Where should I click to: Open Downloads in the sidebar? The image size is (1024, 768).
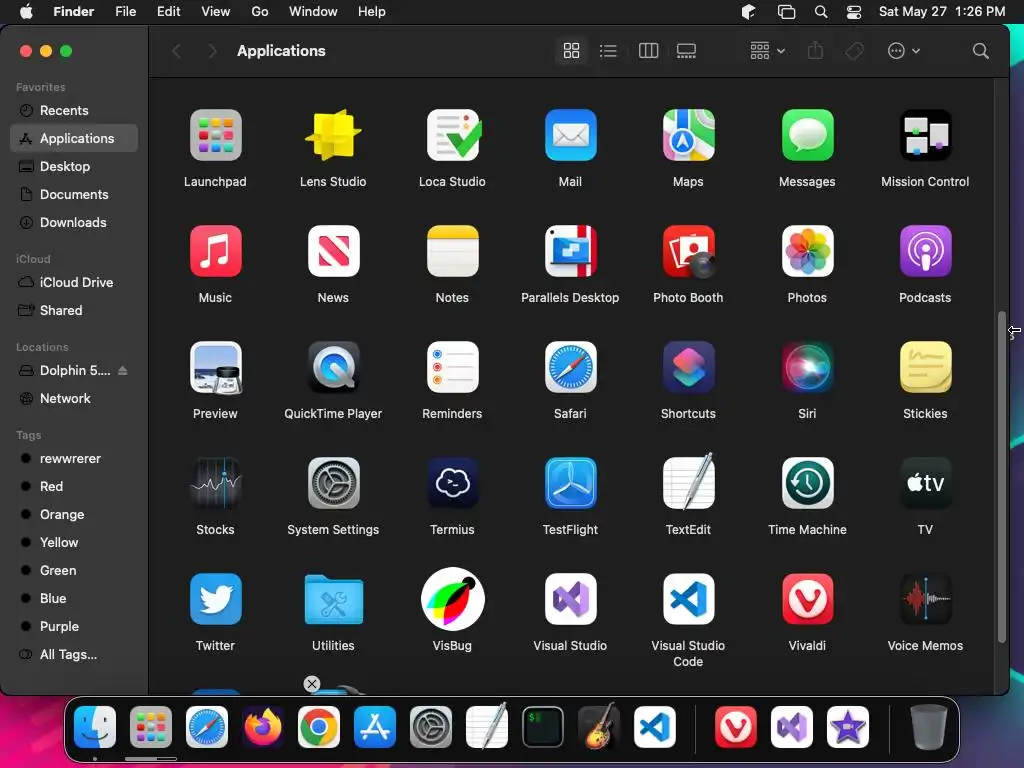74,223
